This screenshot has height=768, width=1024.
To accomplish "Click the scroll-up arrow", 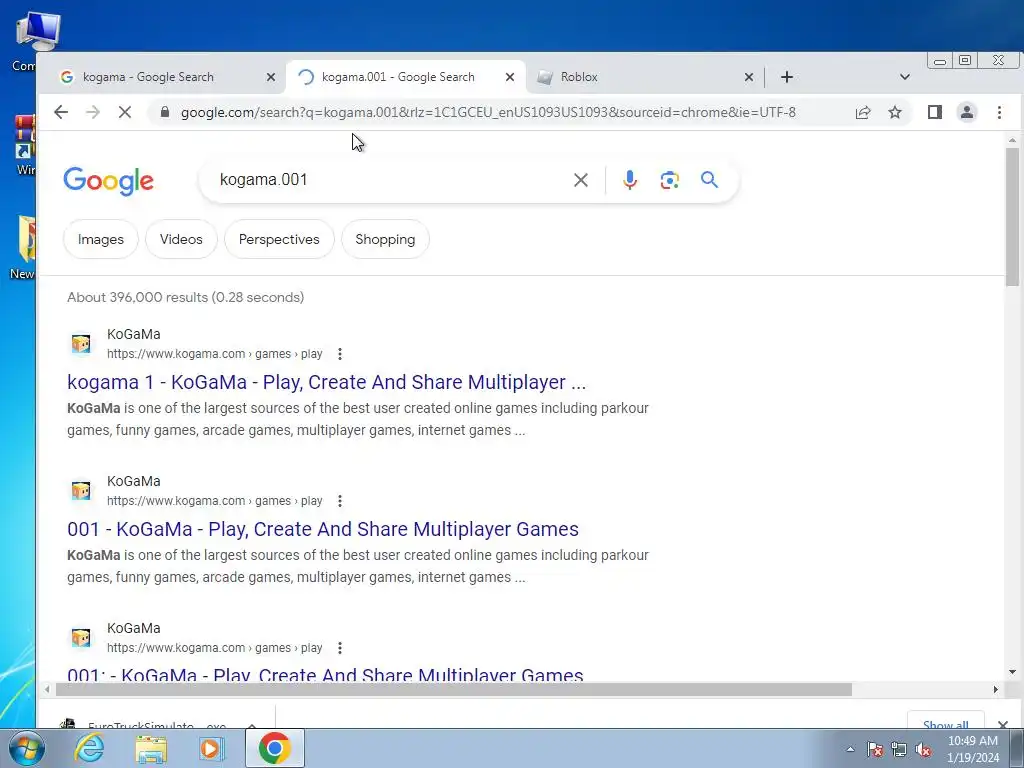I will pos(1012,140).
